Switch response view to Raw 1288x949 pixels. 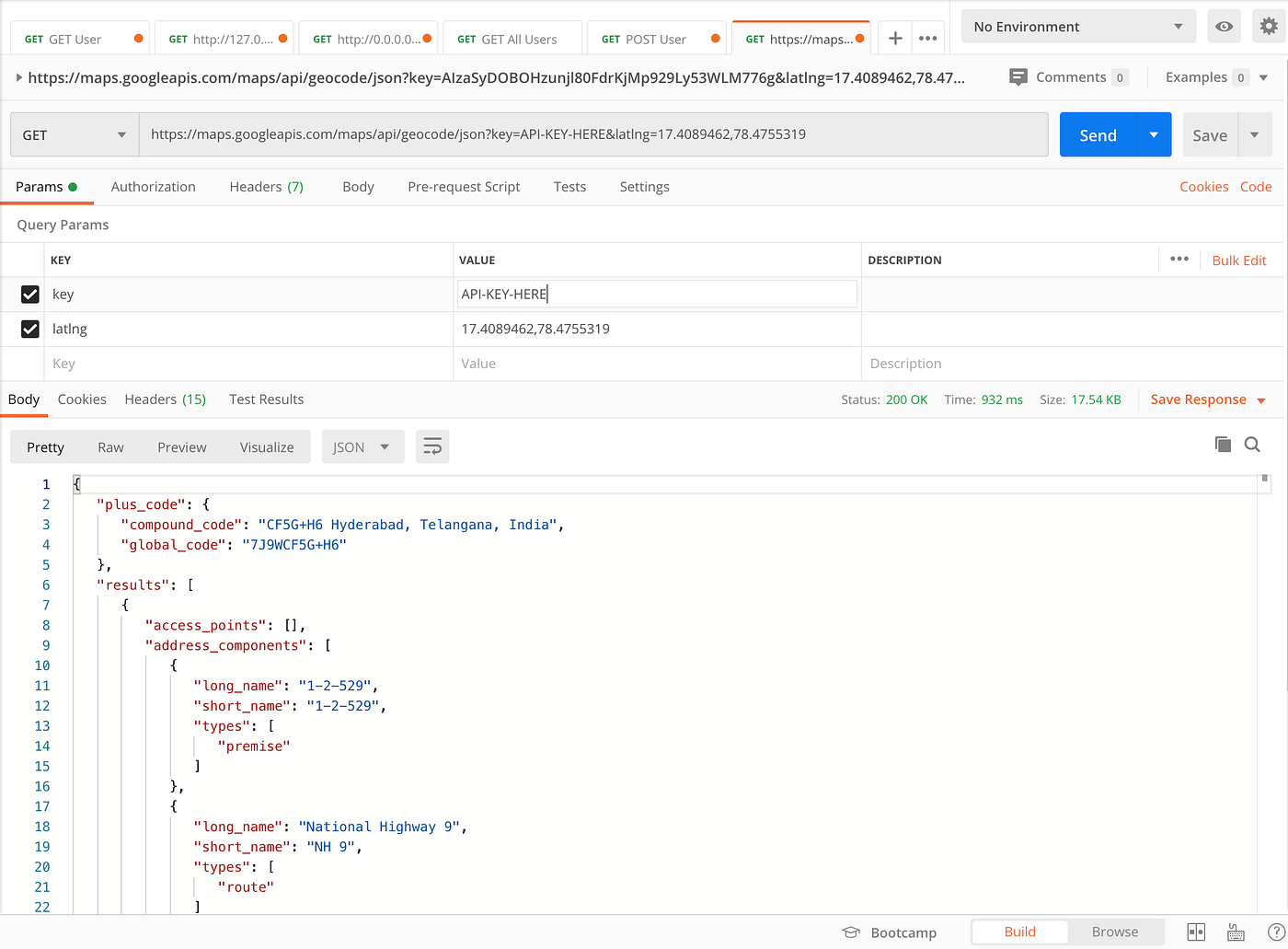110,447
